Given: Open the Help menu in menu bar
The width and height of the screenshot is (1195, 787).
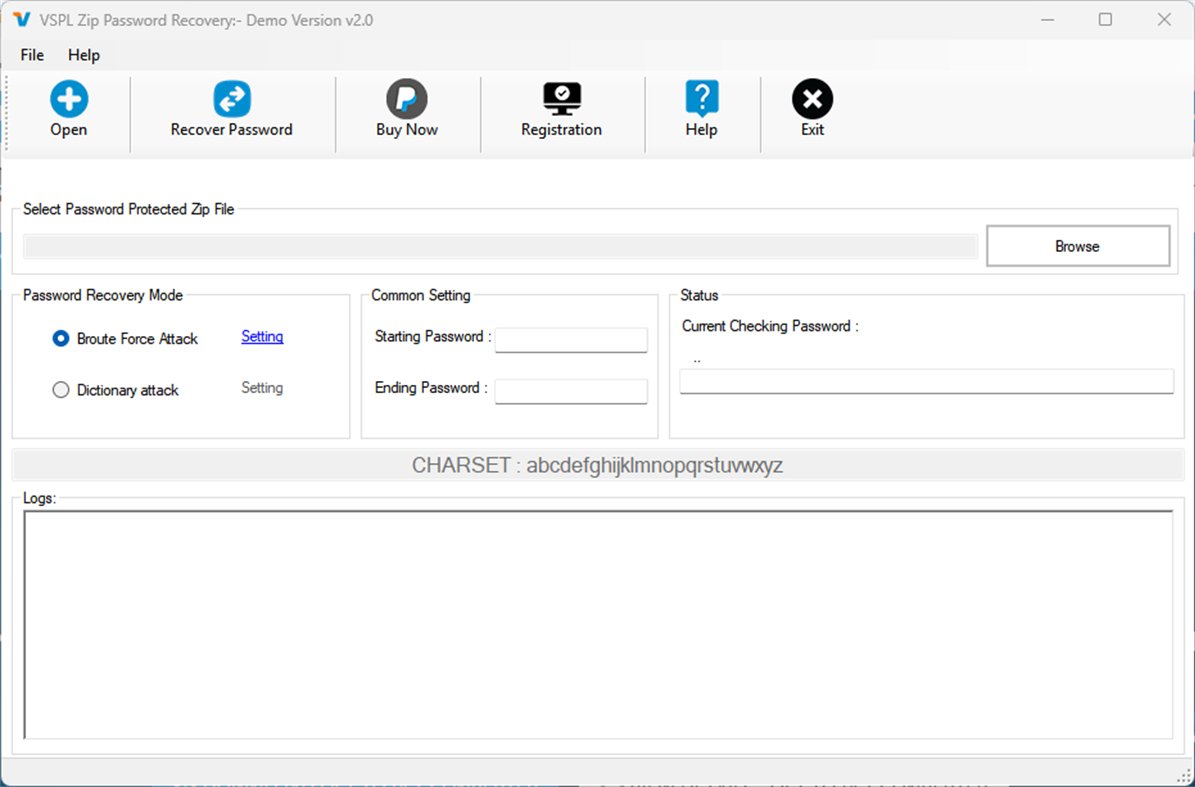Looking at the screenshot, I should point(84,55).
